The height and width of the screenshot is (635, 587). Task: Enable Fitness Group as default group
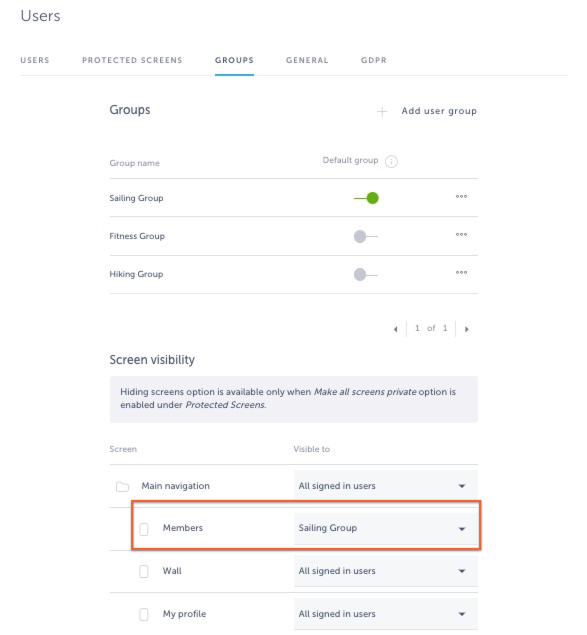pyautogui.click(x=365, y=237)
